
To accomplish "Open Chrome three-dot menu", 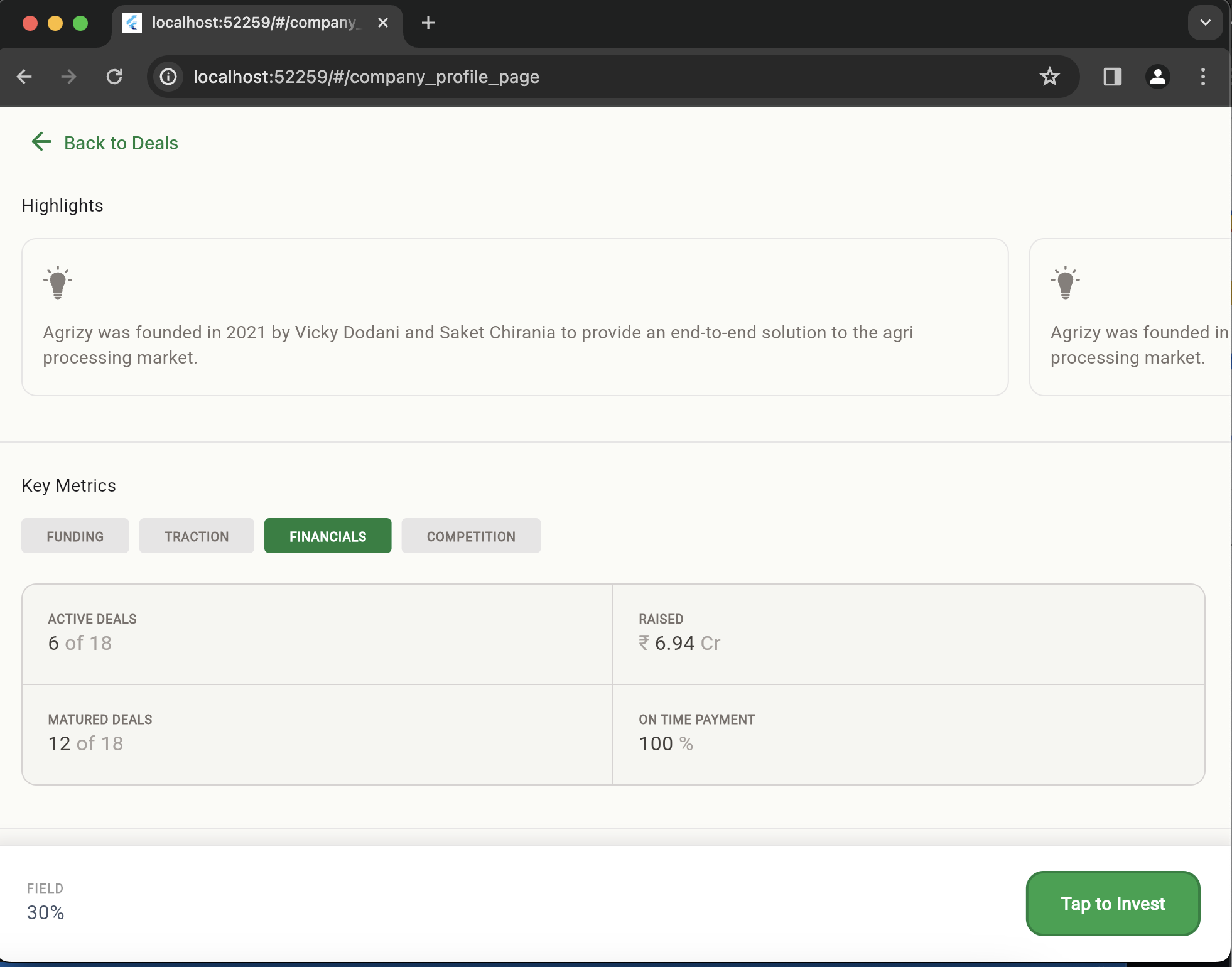I will 1202,77.
